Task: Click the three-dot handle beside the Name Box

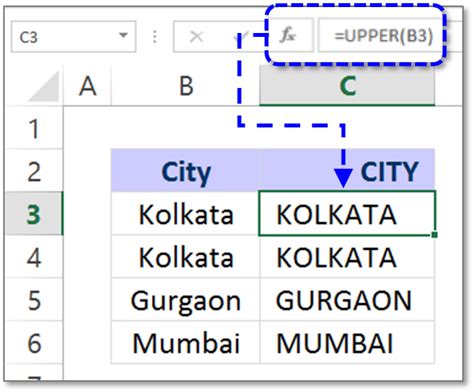Action: [155, 37]
